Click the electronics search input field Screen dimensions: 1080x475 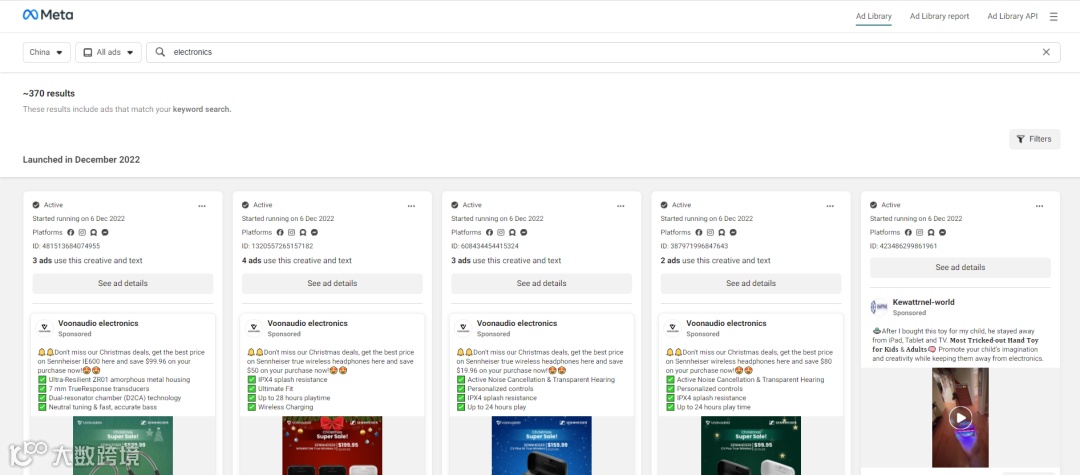point(603,52)
